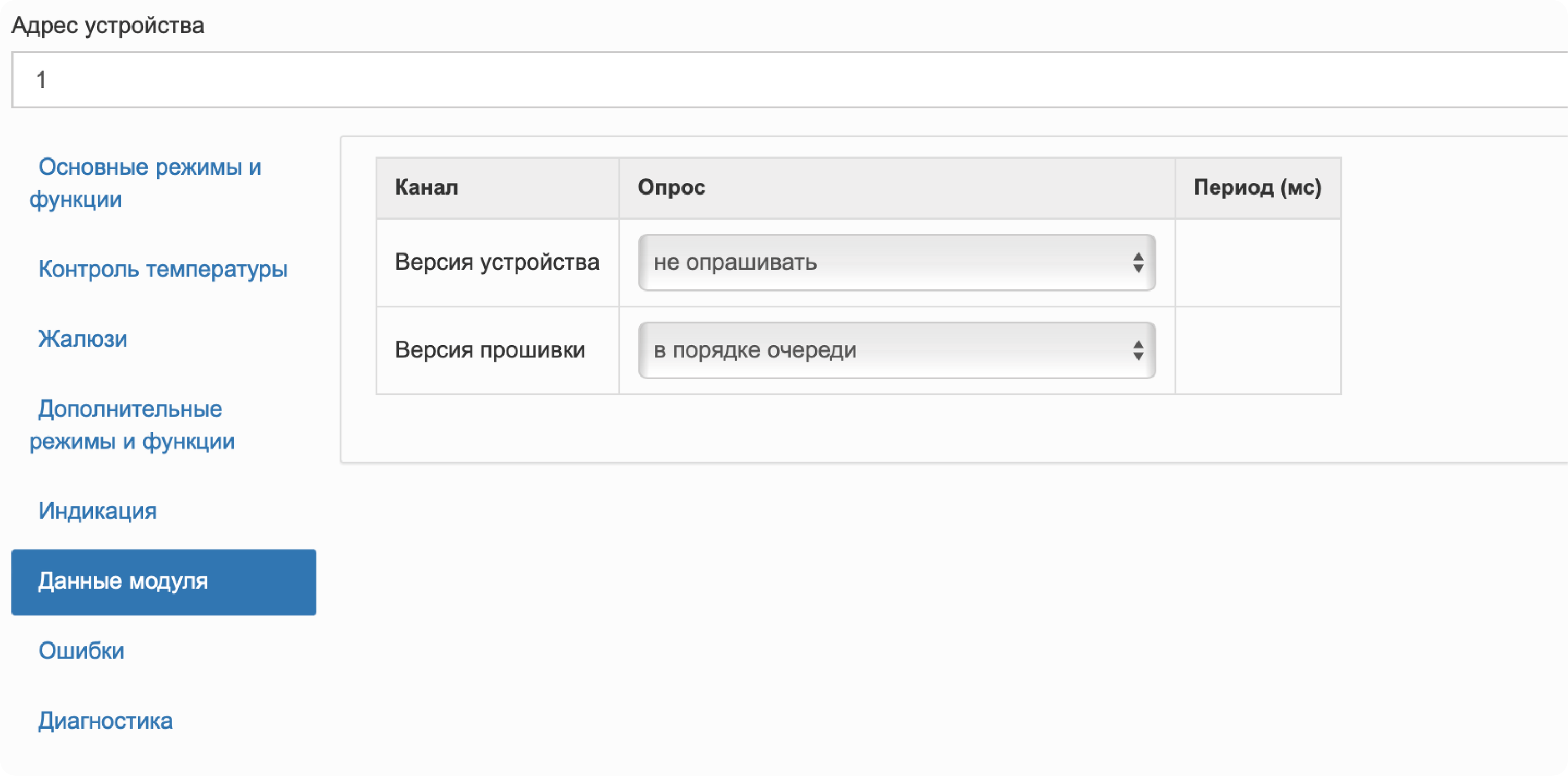Viewport: 1568px width, 776px height.
Task: Click the Версия устройства row label
Action: [x=497, y=262]
